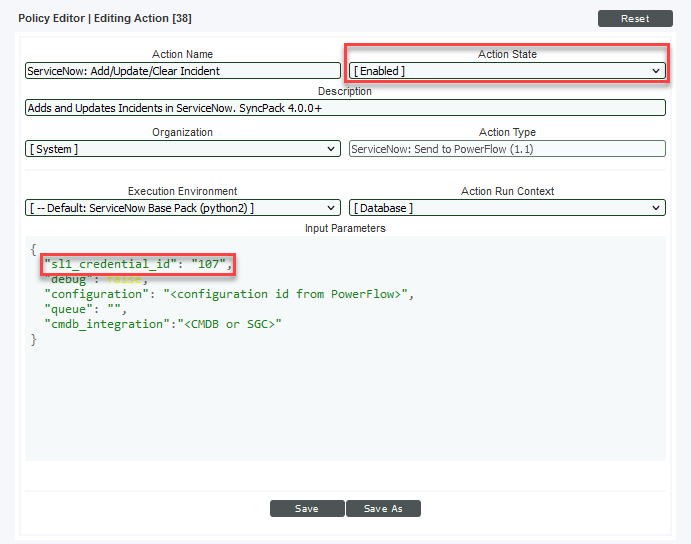Screen dimensions: 691x544
Task: Select the Action Type field
Action: pyautogui.click(x=506, y=149)
